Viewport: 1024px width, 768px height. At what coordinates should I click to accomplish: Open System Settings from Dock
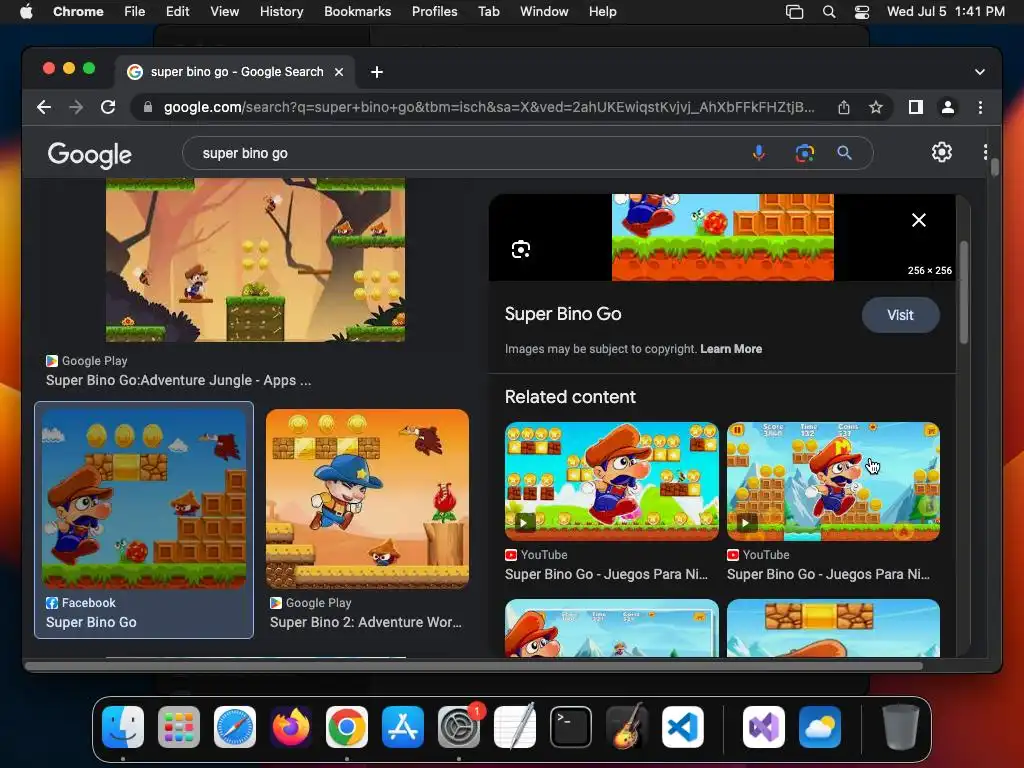tap(458, 727)
